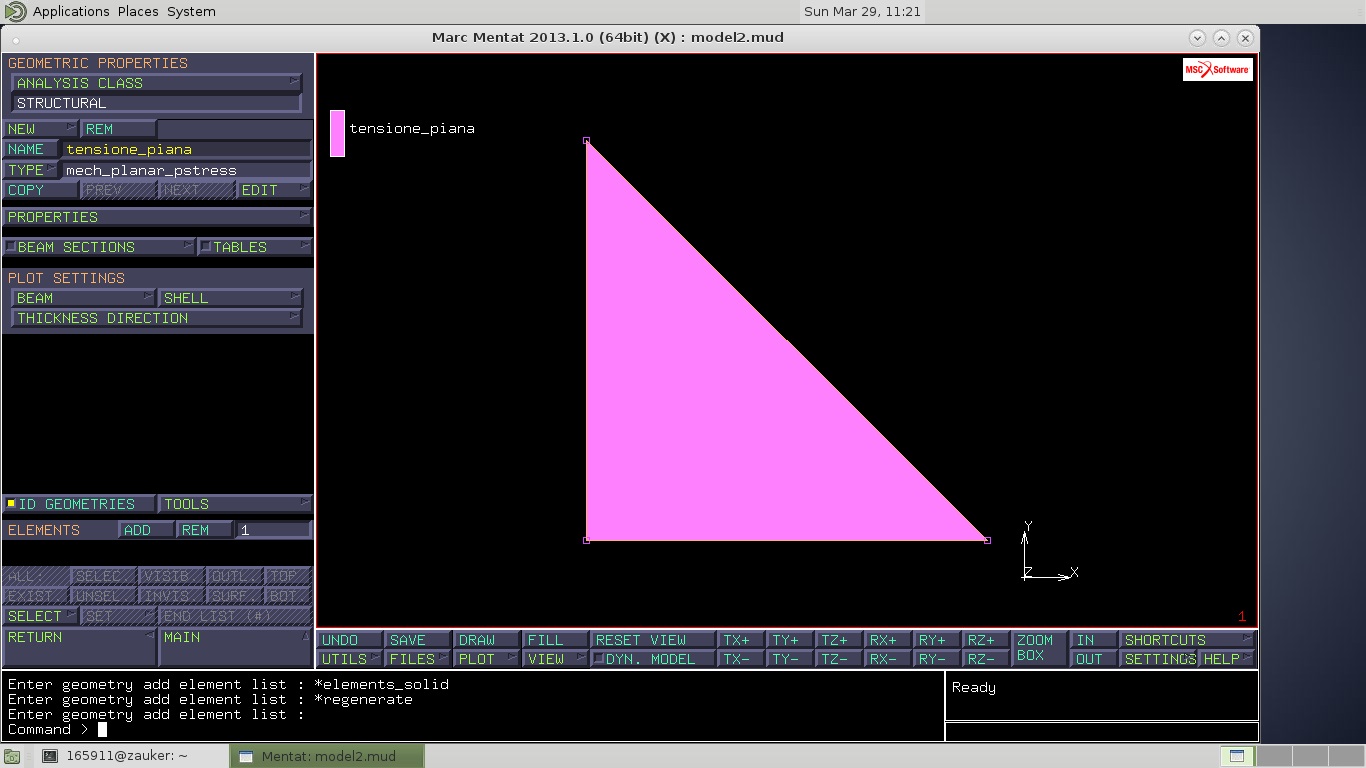
Task: Click the TX+ translate button
Action: [741, 640]
